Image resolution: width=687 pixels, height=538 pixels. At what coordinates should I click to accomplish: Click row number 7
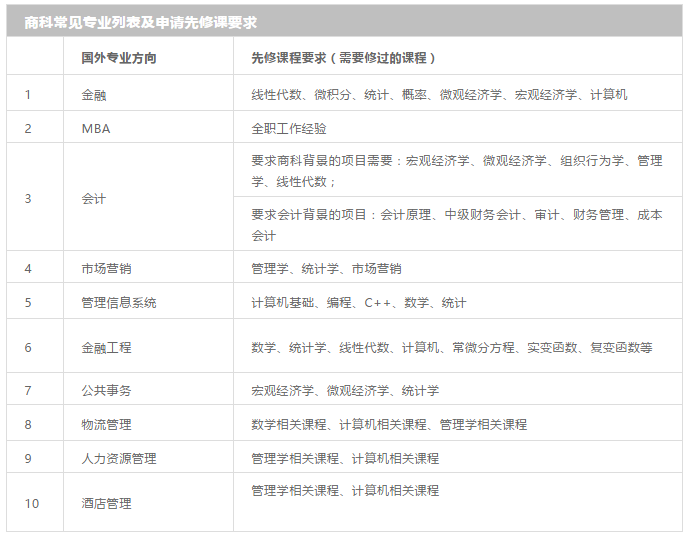pyautogui.click(x=28, y=390)
